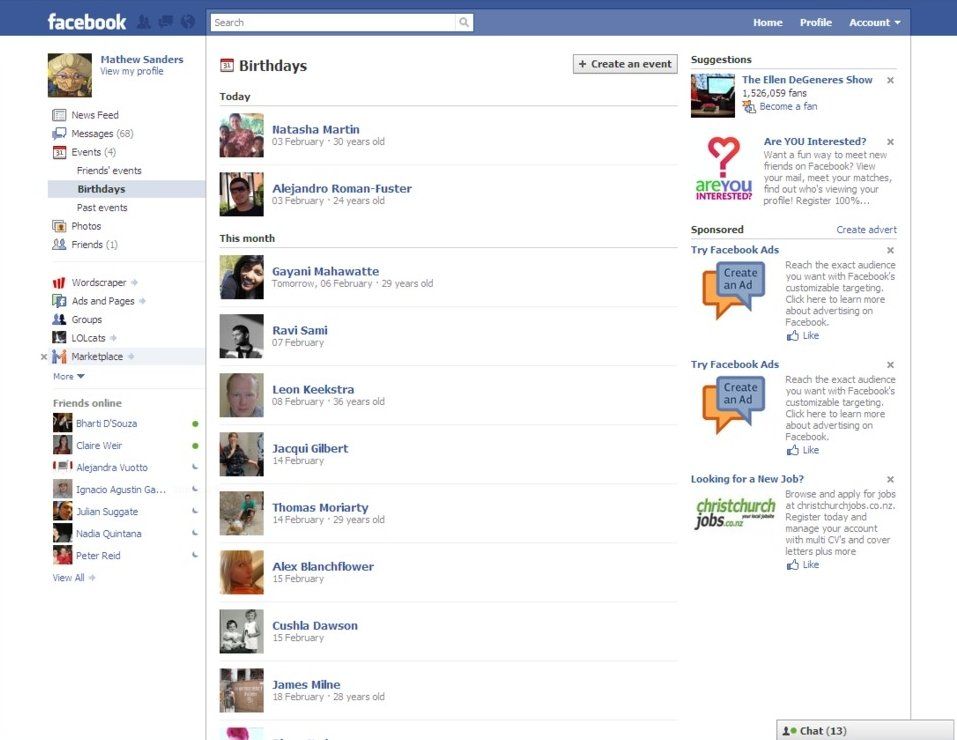Viewport: 957px width, 740px height.
Task: Click christchurch jobs logo
Action: pyautogui.click(x=735, y=513)
